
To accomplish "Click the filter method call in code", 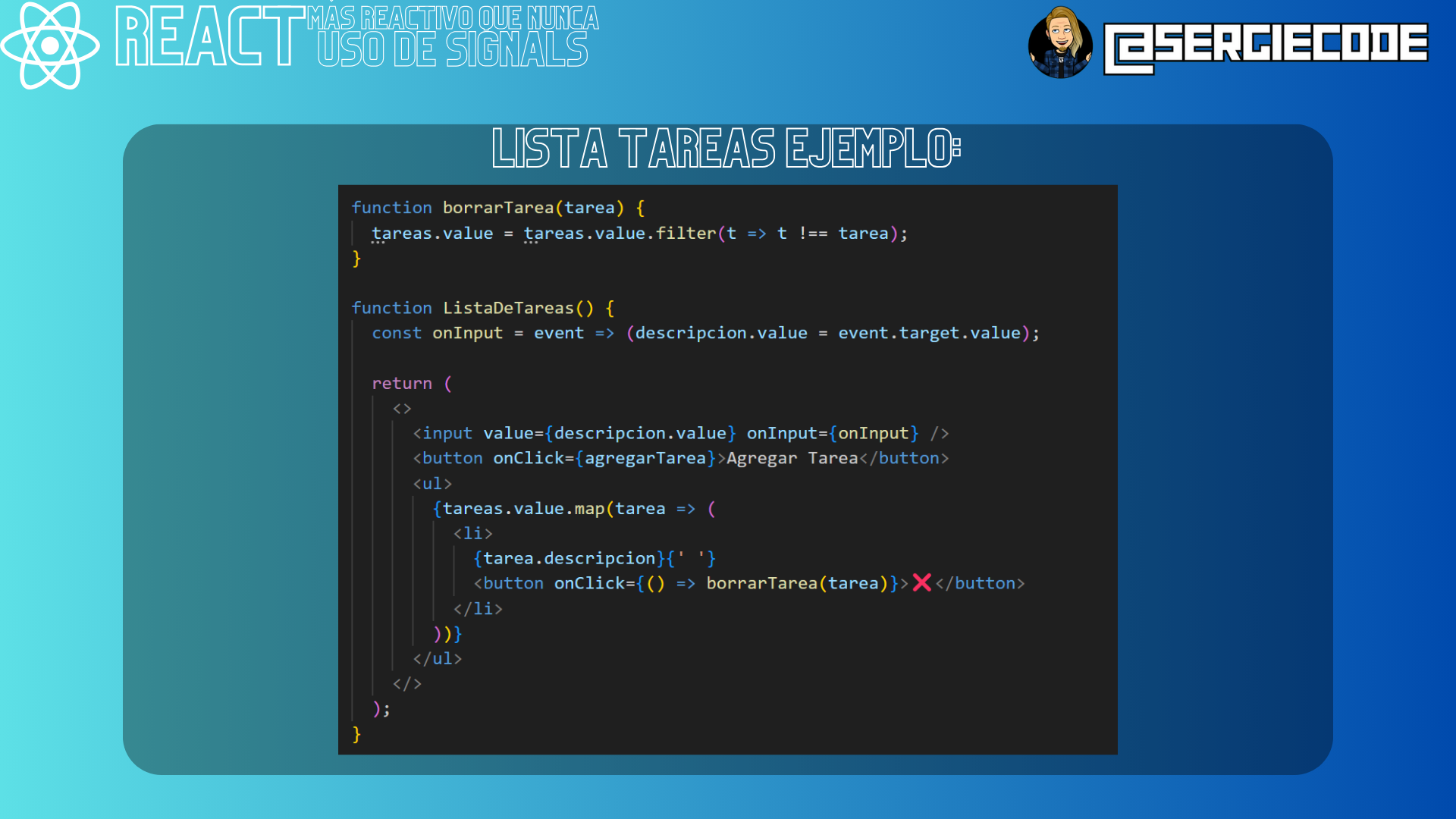I will (x=686, y=234).
